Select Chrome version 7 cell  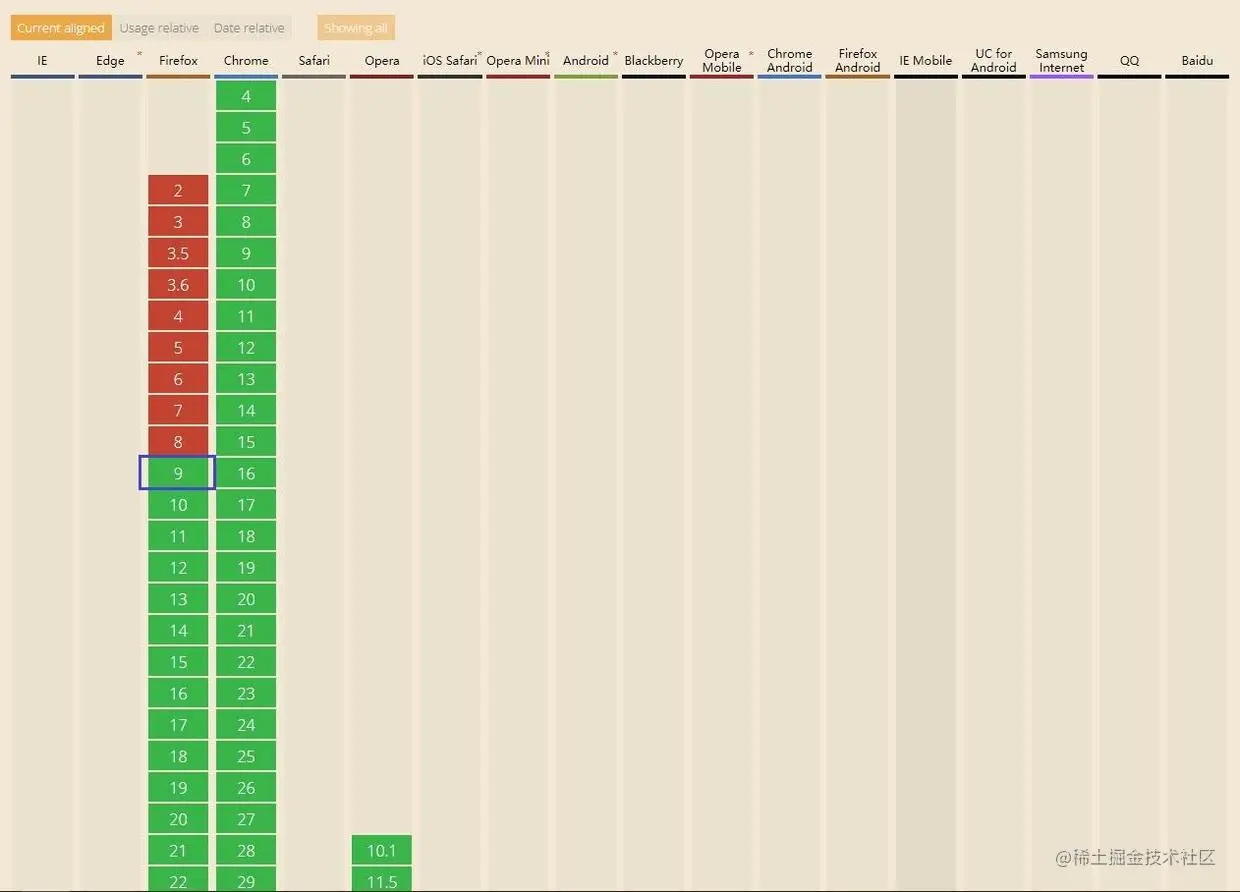pos(246,190)
